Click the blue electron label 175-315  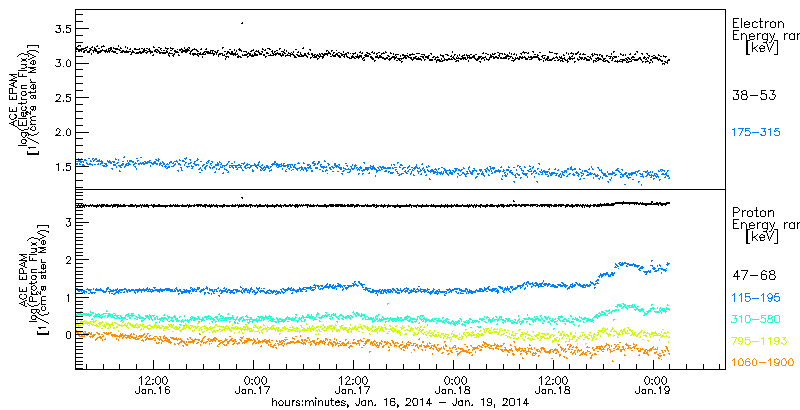[x=756, y=133]
